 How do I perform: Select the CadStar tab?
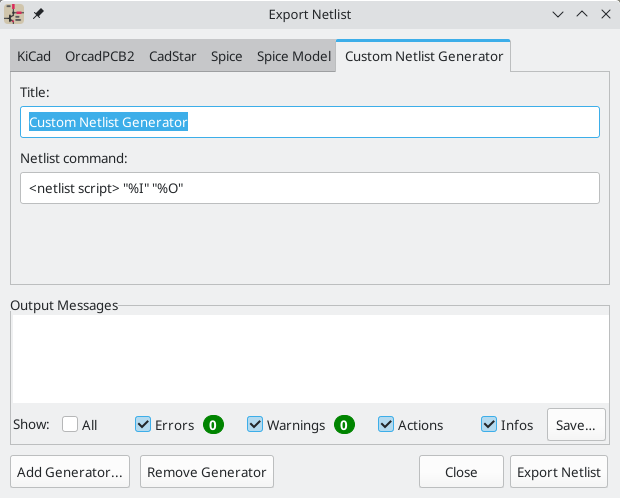[x=172, y=57]
